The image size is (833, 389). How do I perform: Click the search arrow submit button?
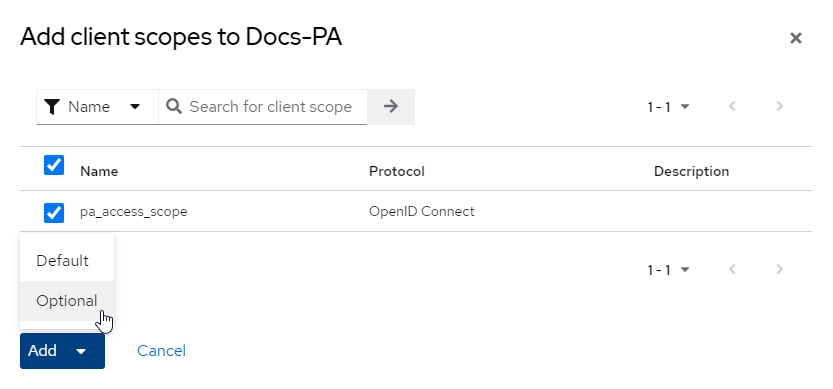pos(390,107)
